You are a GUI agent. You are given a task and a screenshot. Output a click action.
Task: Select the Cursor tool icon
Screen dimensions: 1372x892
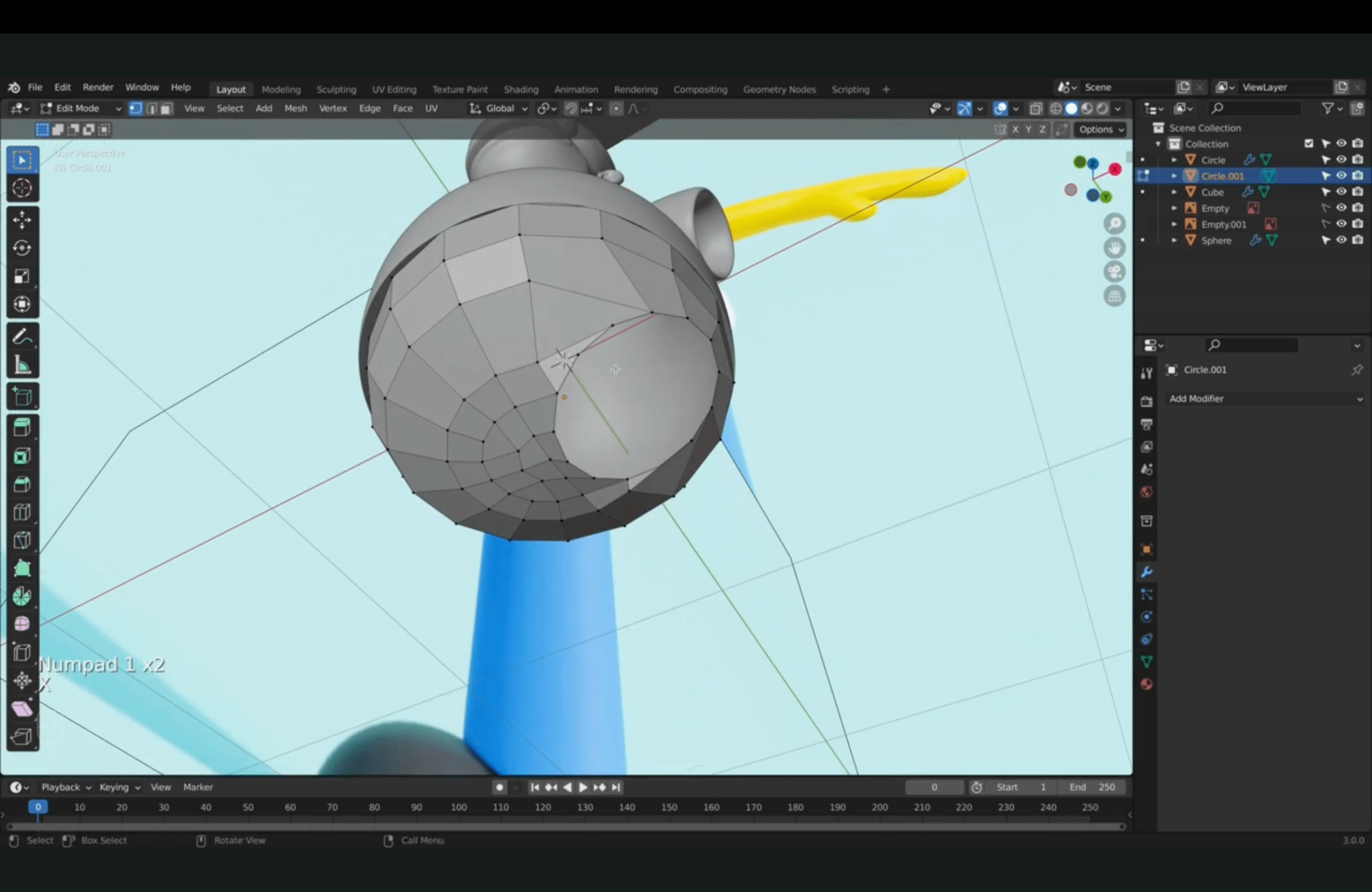tap(22, 188)
